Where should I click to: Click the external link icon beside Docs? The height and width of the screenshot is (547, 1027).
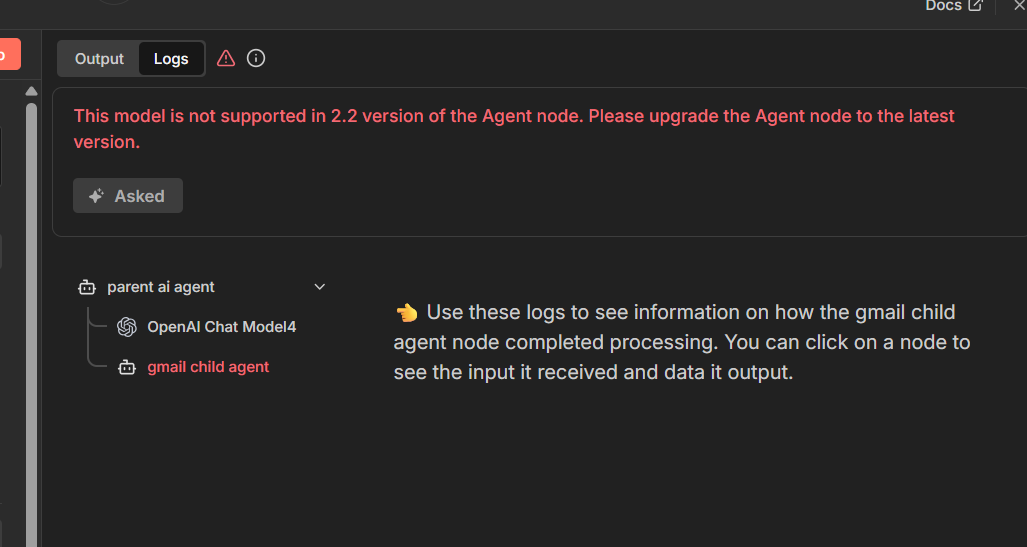click(x=976, y=6)
